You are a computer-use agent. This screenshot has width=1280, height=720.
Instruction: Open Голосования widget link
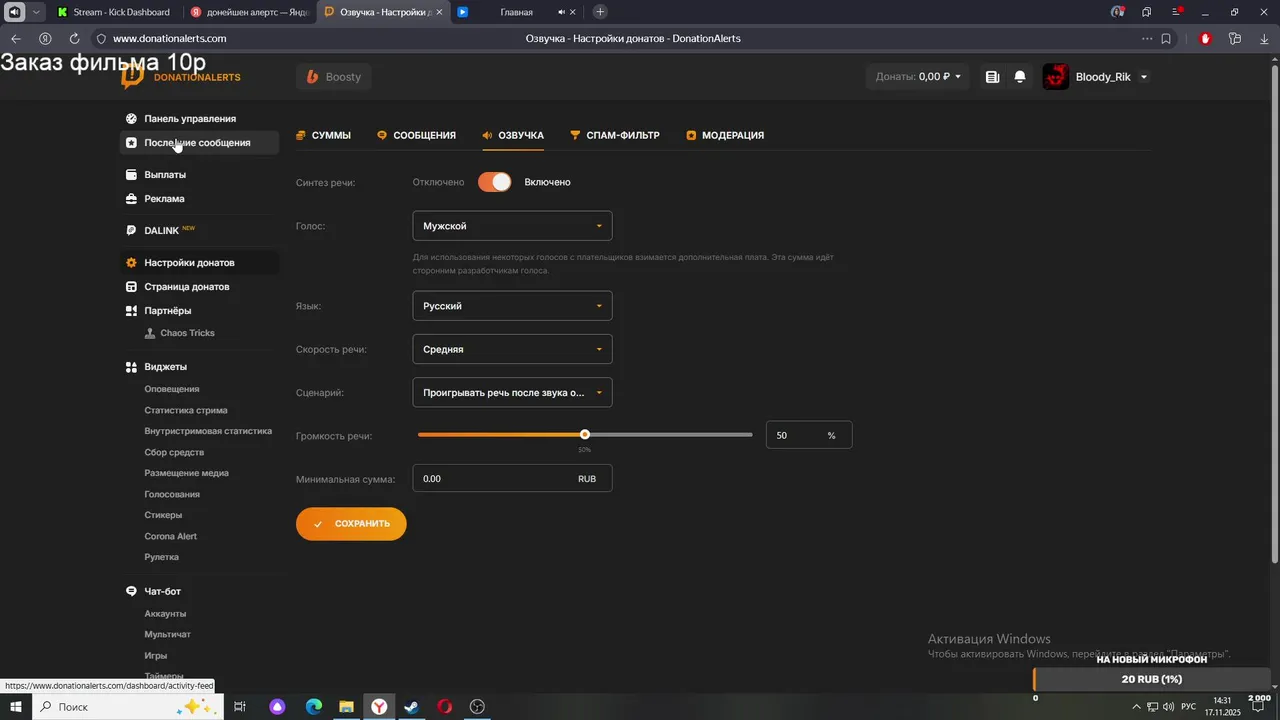pos(172,494)
